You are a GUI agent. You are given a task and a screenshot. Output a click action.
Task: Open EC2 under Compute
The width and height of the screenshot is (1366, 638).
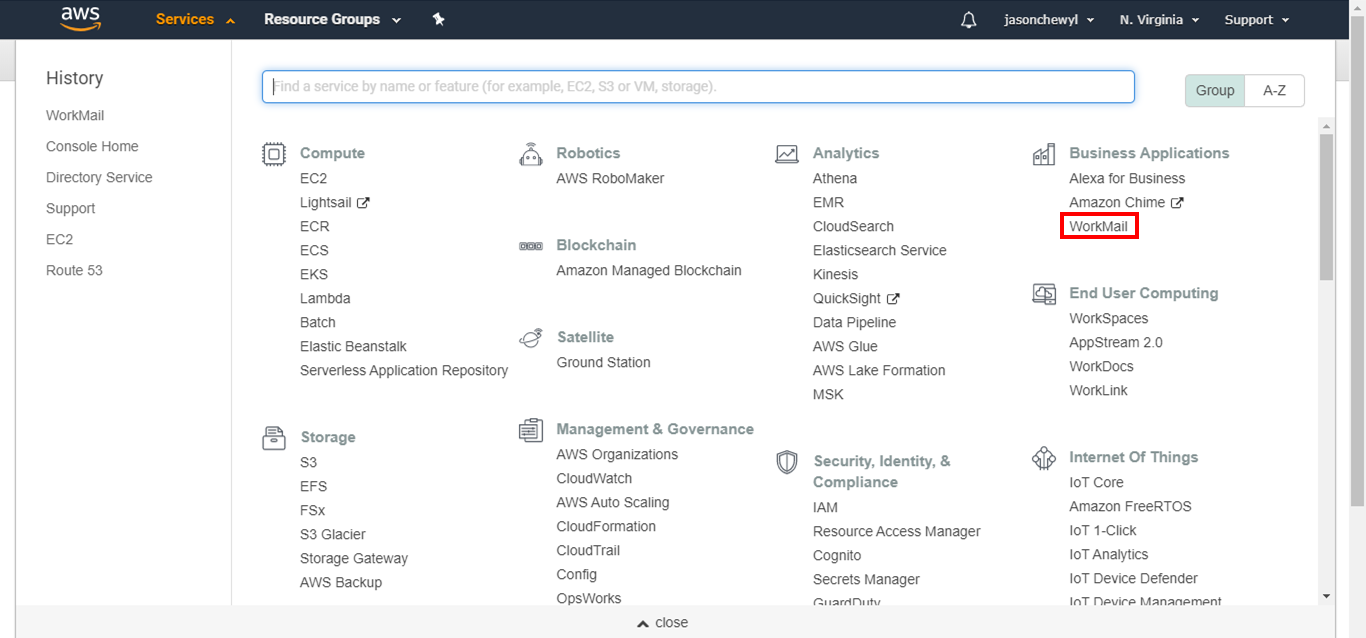pos(313,179)
